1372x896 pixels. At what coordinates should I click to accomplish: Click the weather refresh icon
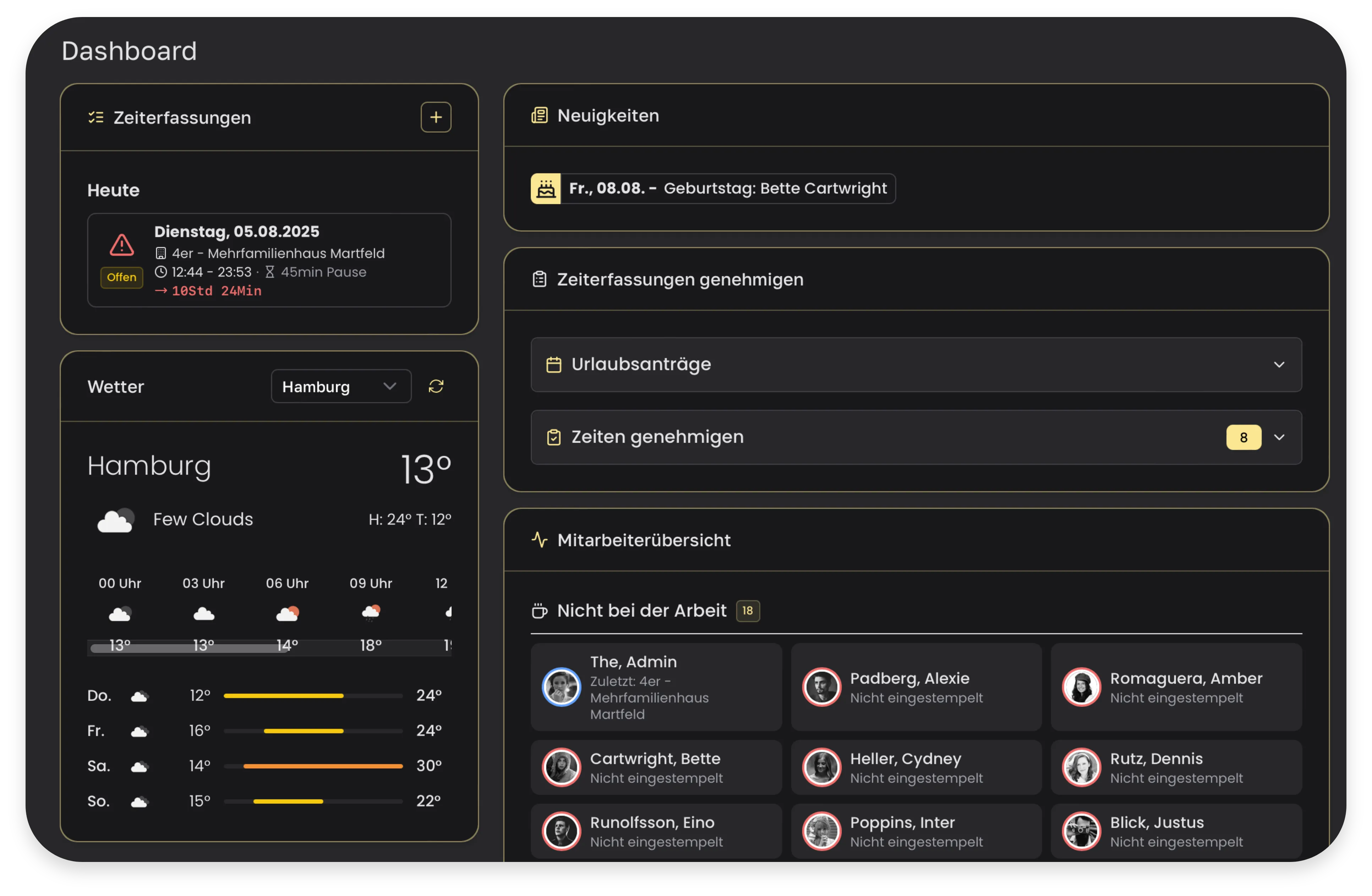tap(436, 387)
